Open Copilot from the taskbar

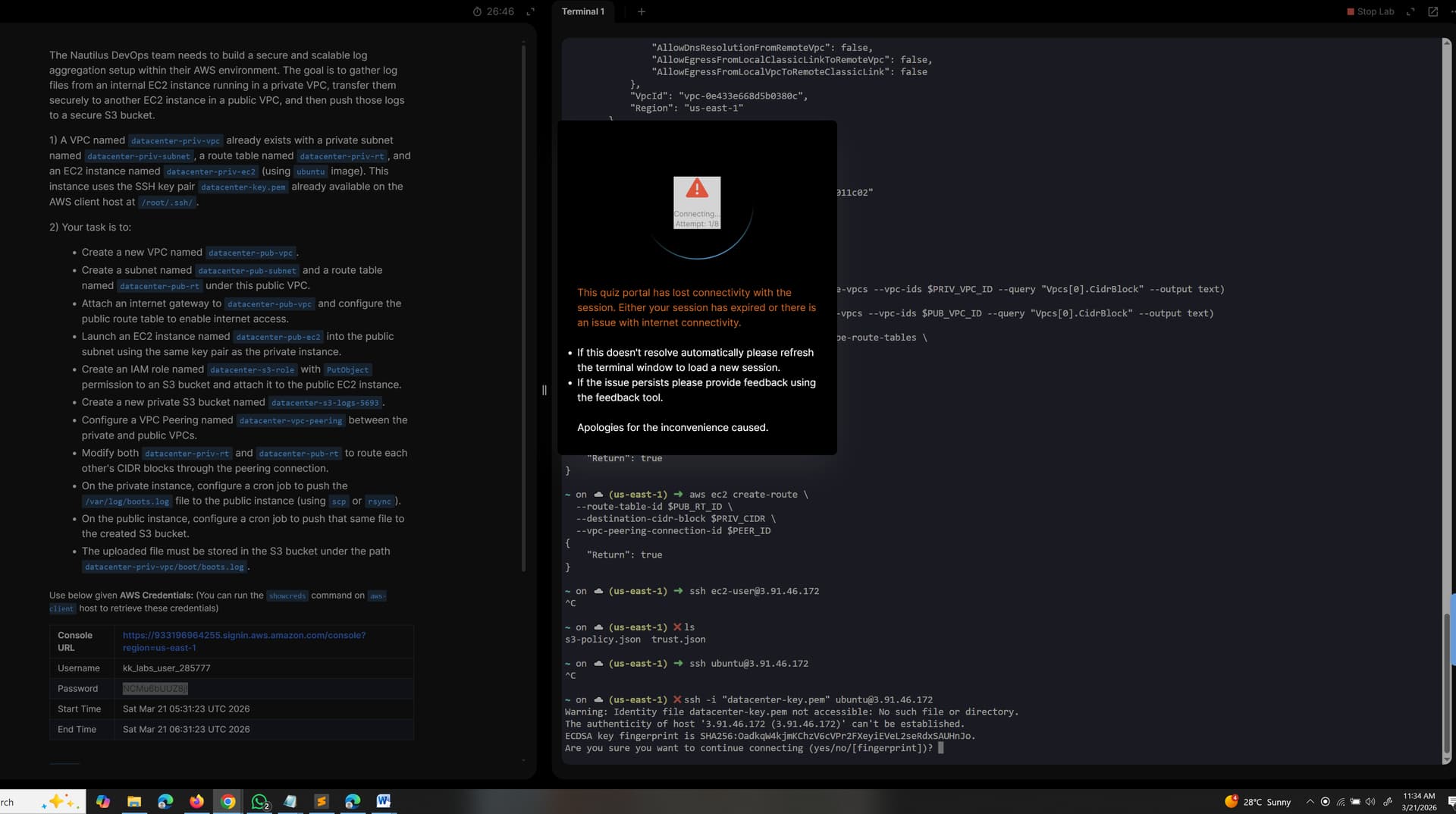pyautogui.click(x=103, y=801)
